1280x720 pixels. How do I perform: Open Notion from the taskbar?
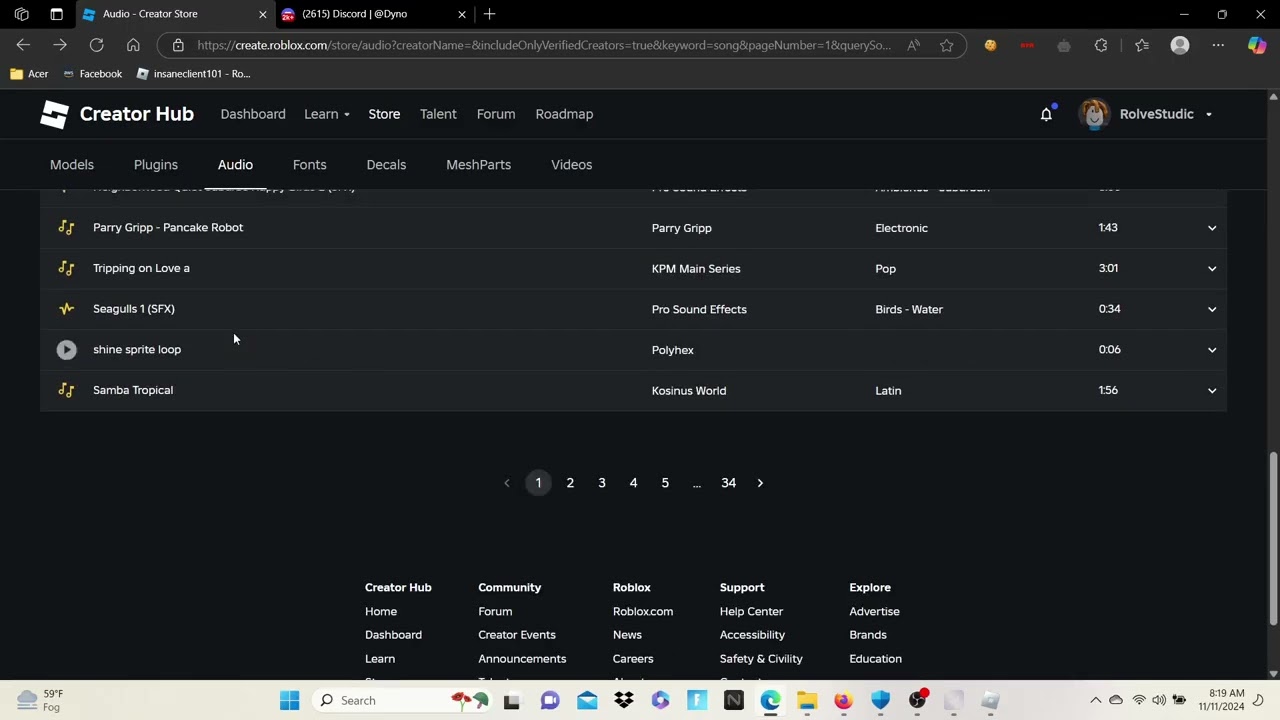[733, 700]
